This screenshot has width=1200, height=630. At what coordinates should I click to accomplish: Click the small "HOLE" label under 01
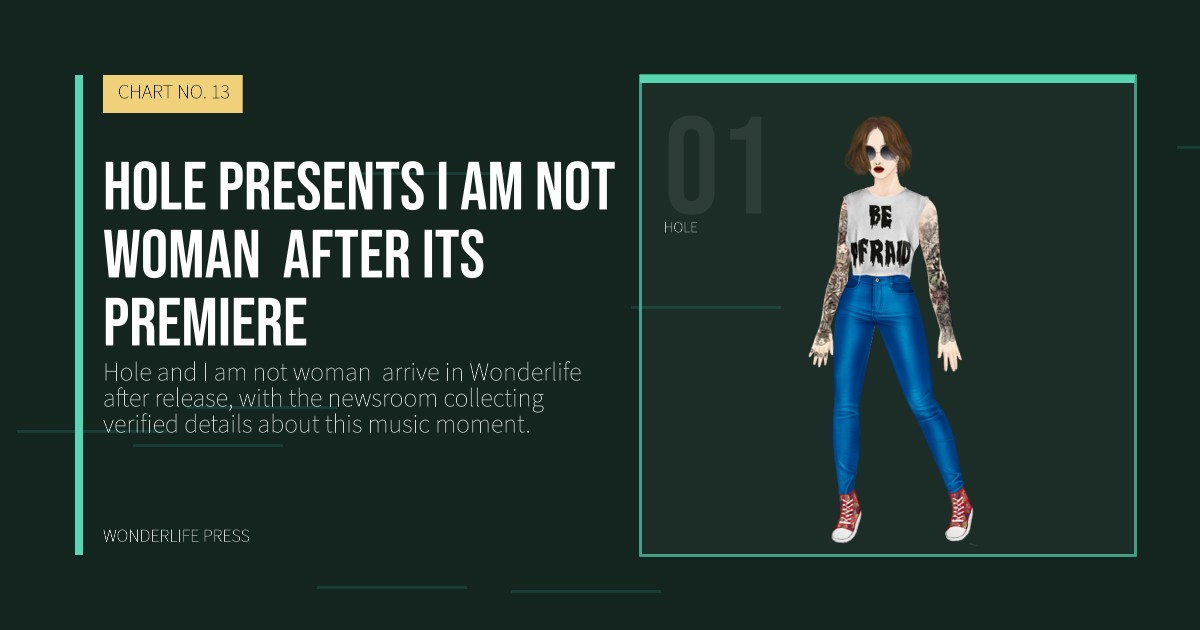click(681, 227)
